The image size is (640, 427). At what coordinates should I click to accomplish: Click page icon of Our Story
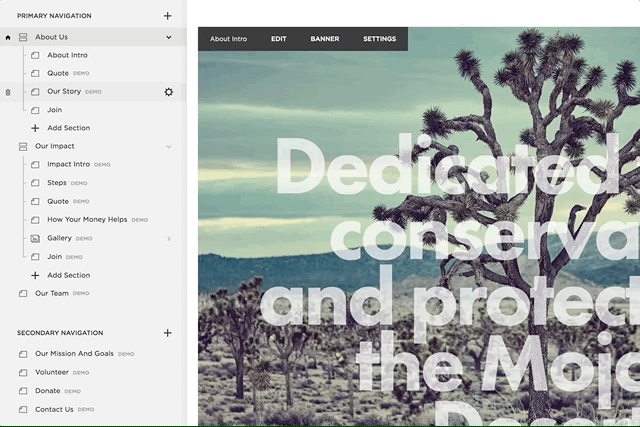point(35,92)
